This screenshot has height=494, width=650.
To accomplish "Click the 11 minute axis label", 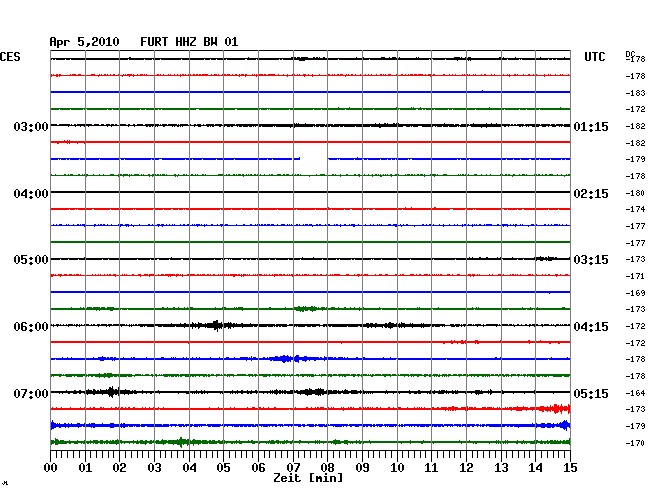I will coord(431,468).
